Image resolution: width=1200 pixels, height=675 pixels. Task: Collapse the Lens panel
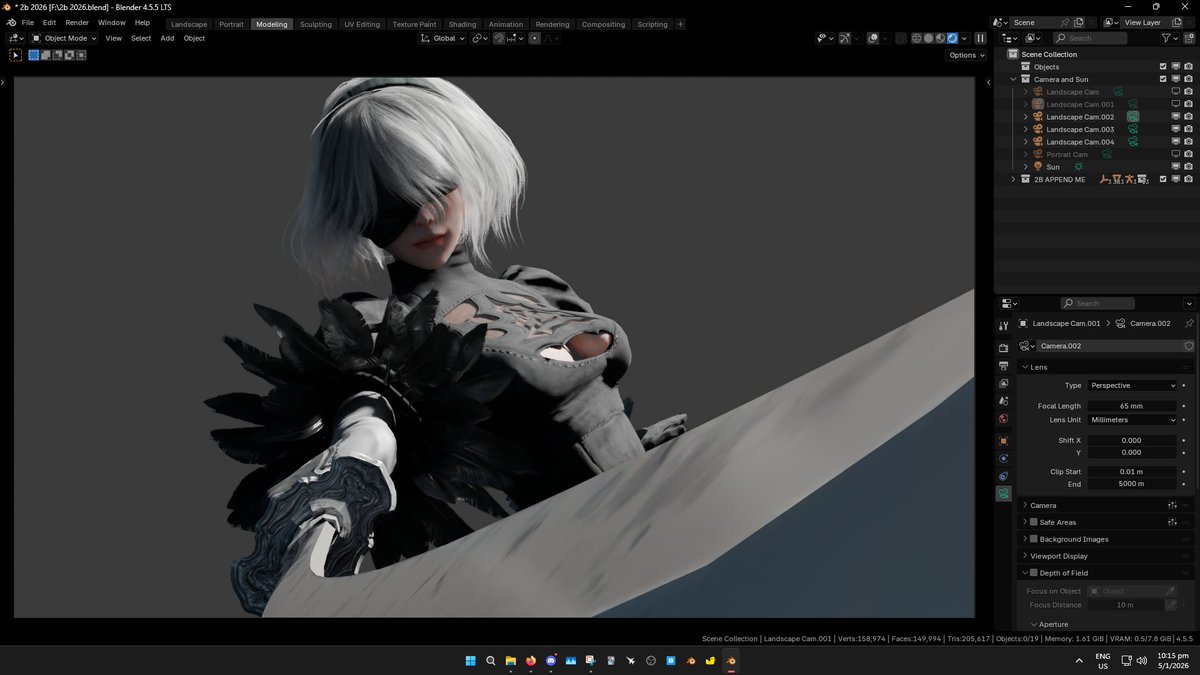(1025, 367)
